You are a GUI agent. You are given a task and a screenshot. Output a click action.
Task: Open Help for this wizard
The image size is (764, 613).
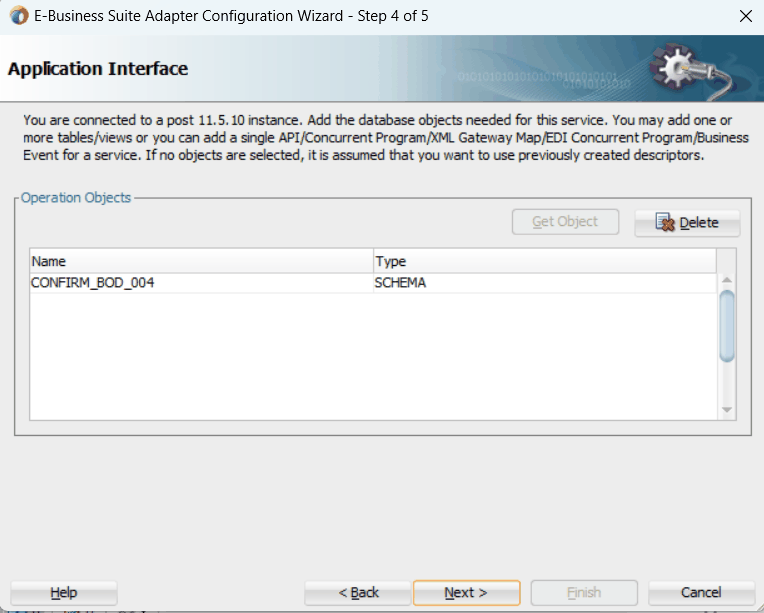point(64,593)
